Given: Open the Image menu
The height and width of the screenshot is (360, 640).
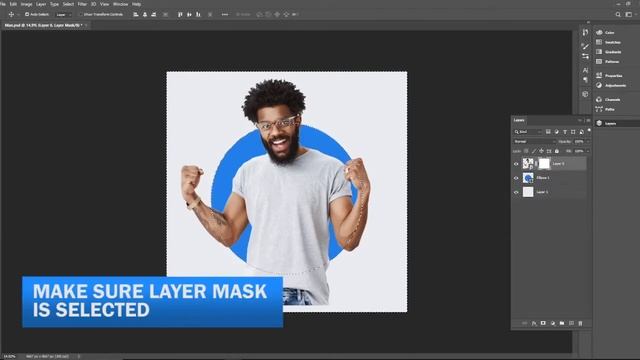Looking at the screenshot, I should click(x=26, y=4).
